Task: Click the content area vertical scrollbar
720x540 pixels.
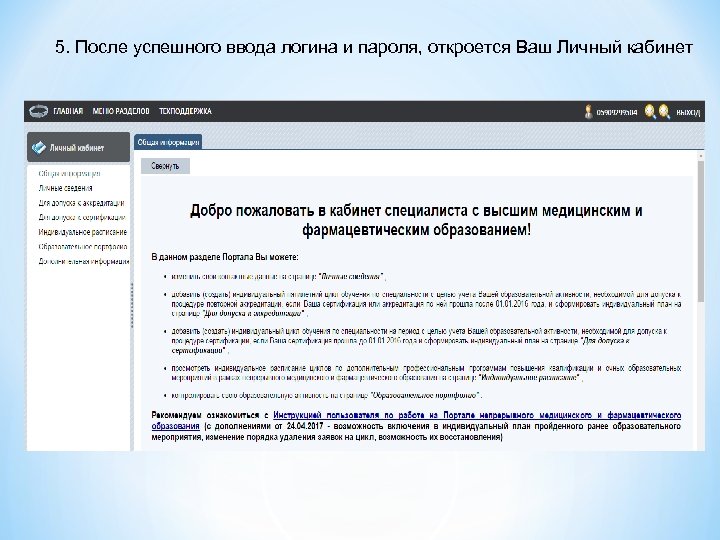Action: (700, 231)
